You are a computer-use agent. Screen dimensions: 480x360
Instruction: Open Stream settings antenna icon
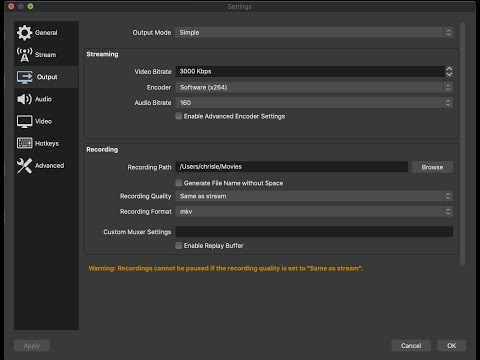tap(24, 55)
